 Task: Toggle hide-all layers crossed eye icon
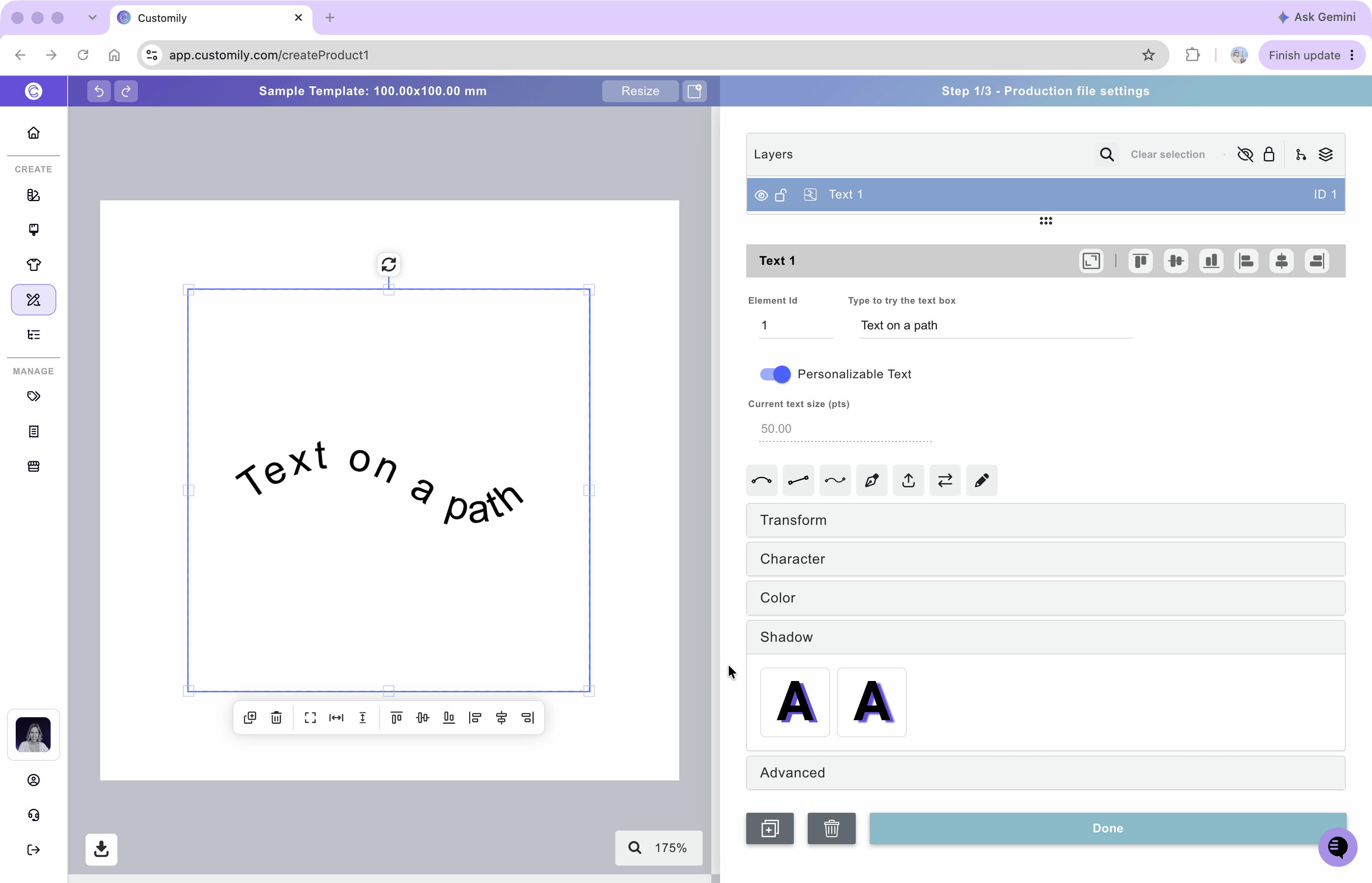click(1245, 154)
